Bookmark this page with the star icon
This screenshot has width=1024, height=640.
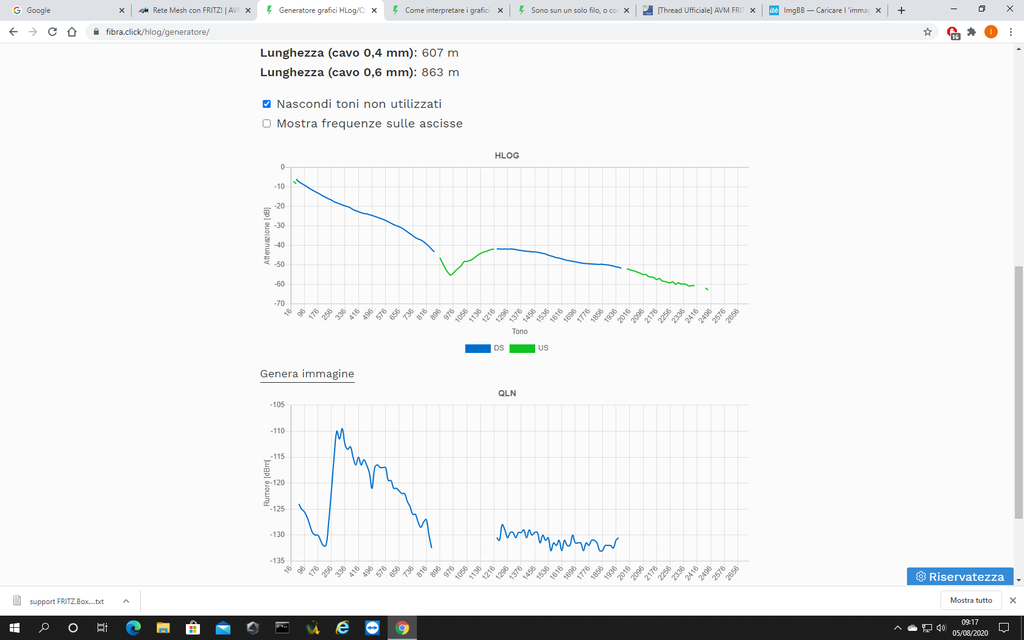(927, 31)
